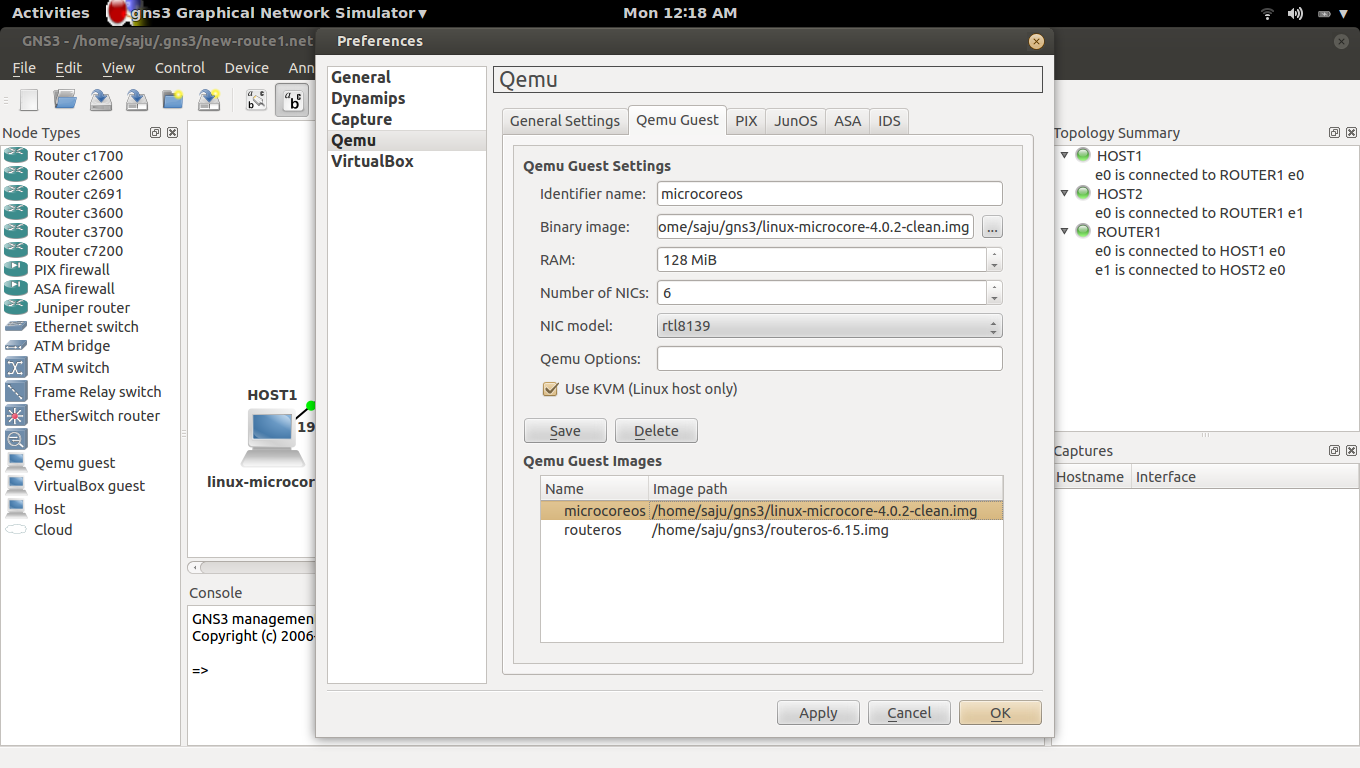
Task: Collapse the HOST1 tree in Topology Summary
Action: coord(1064,156)
